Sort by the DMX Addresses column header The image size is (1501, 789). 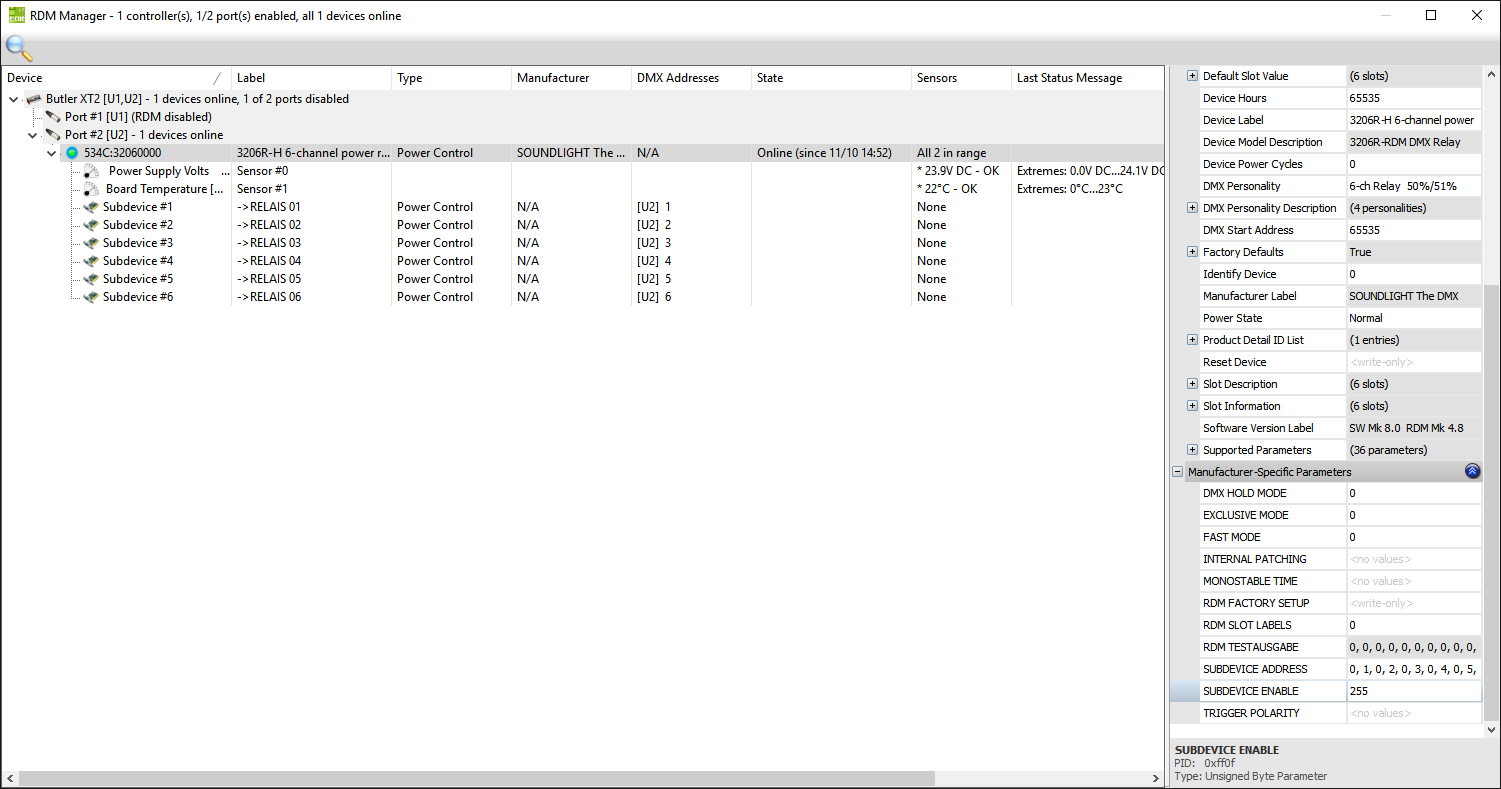click(677, 78)
